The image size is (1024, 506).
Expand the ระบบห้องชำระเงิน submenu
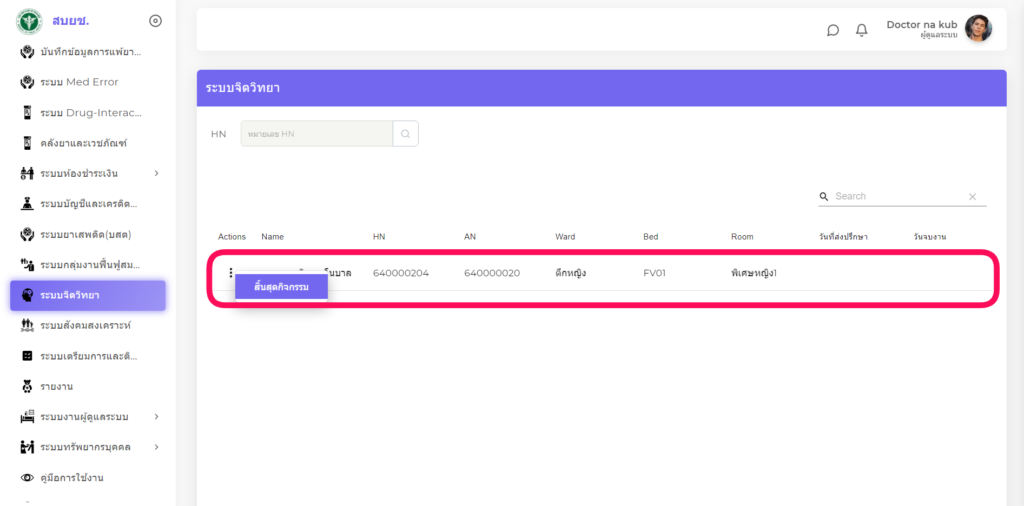coord(156,174)
